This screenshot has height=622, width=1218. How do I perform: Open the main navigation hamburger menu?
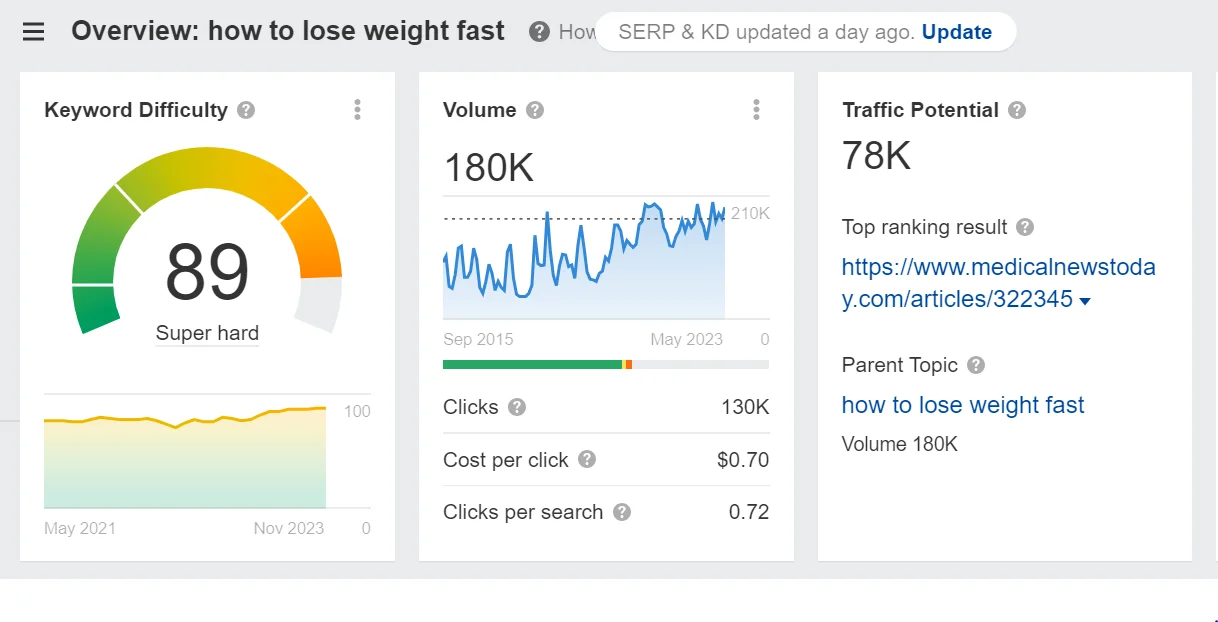pyautogui.click(x=33, y=31)
